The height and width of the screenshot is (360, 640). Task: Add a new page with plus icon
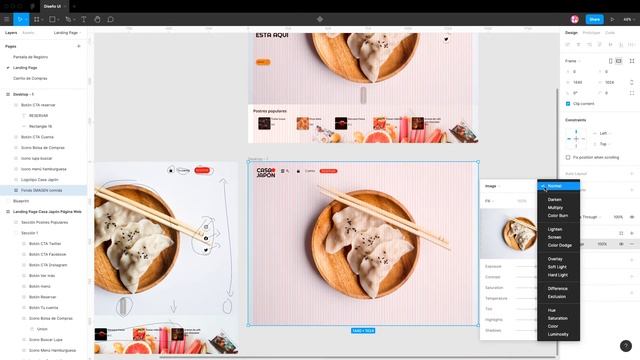79,46
